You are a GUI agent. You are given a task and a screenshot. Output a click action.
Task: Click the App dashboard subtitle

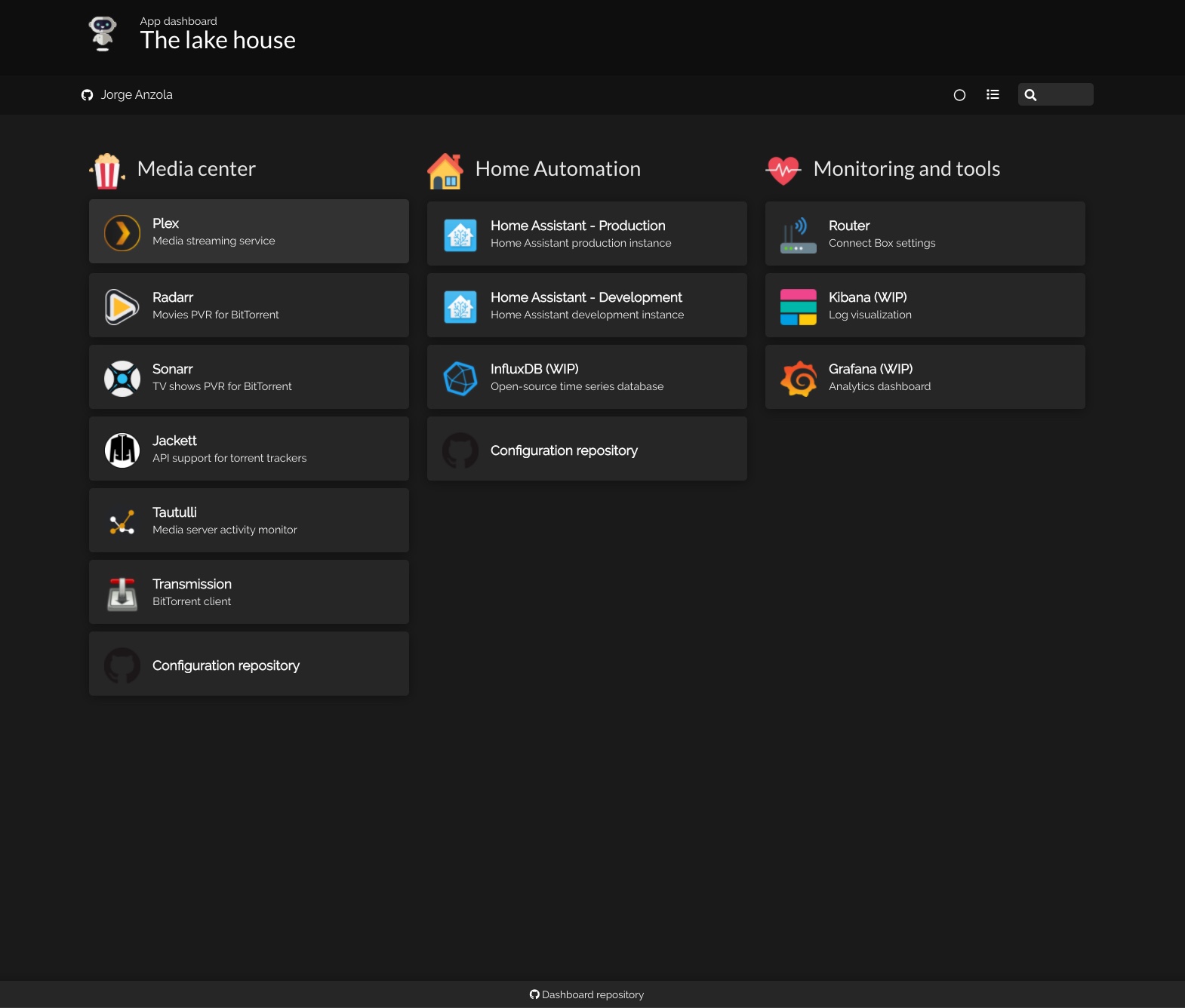179,21
